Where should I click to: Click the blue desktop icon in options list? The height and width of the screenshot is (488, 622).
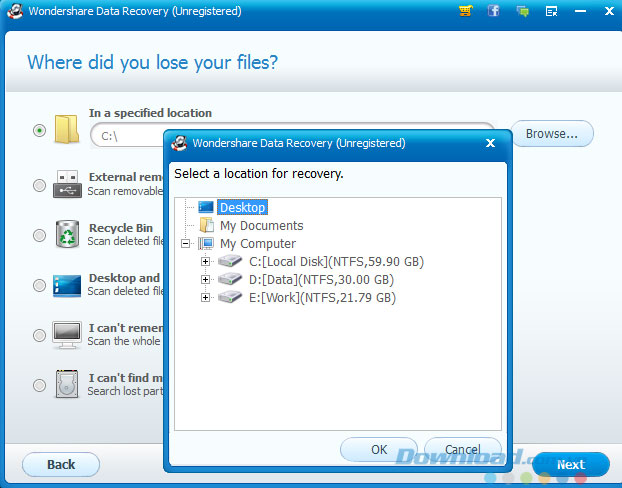coord(67,285)
